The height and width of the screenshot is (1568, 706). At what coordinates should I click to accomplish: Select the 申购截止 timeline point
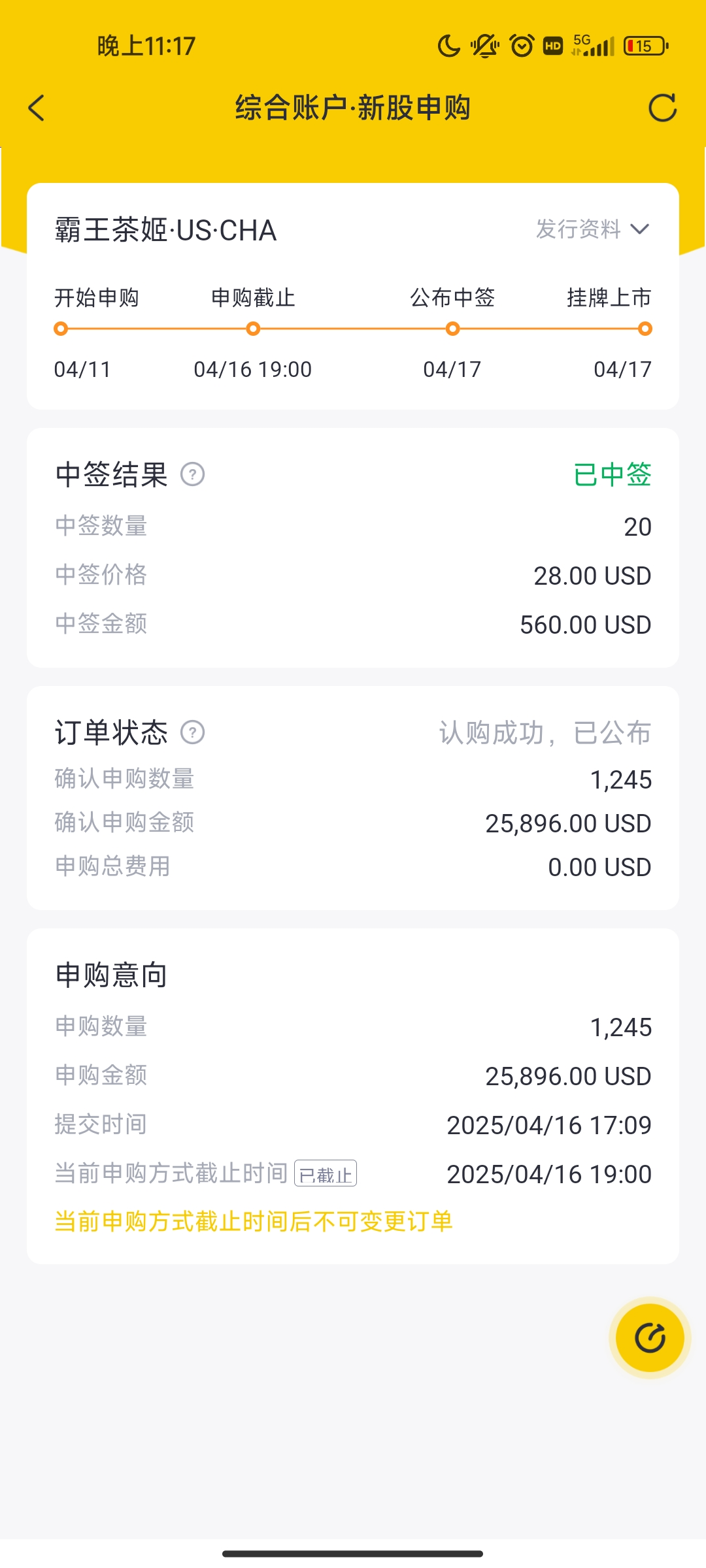point(253,329)
